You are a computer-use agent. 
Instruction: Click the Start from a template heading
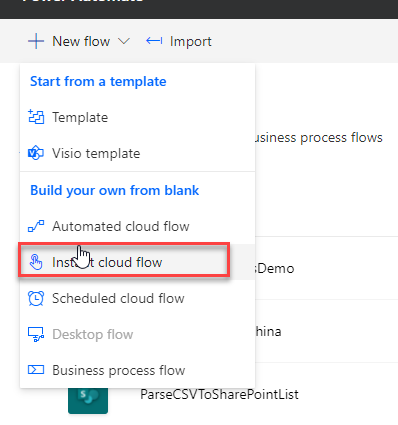click(98, 81)
